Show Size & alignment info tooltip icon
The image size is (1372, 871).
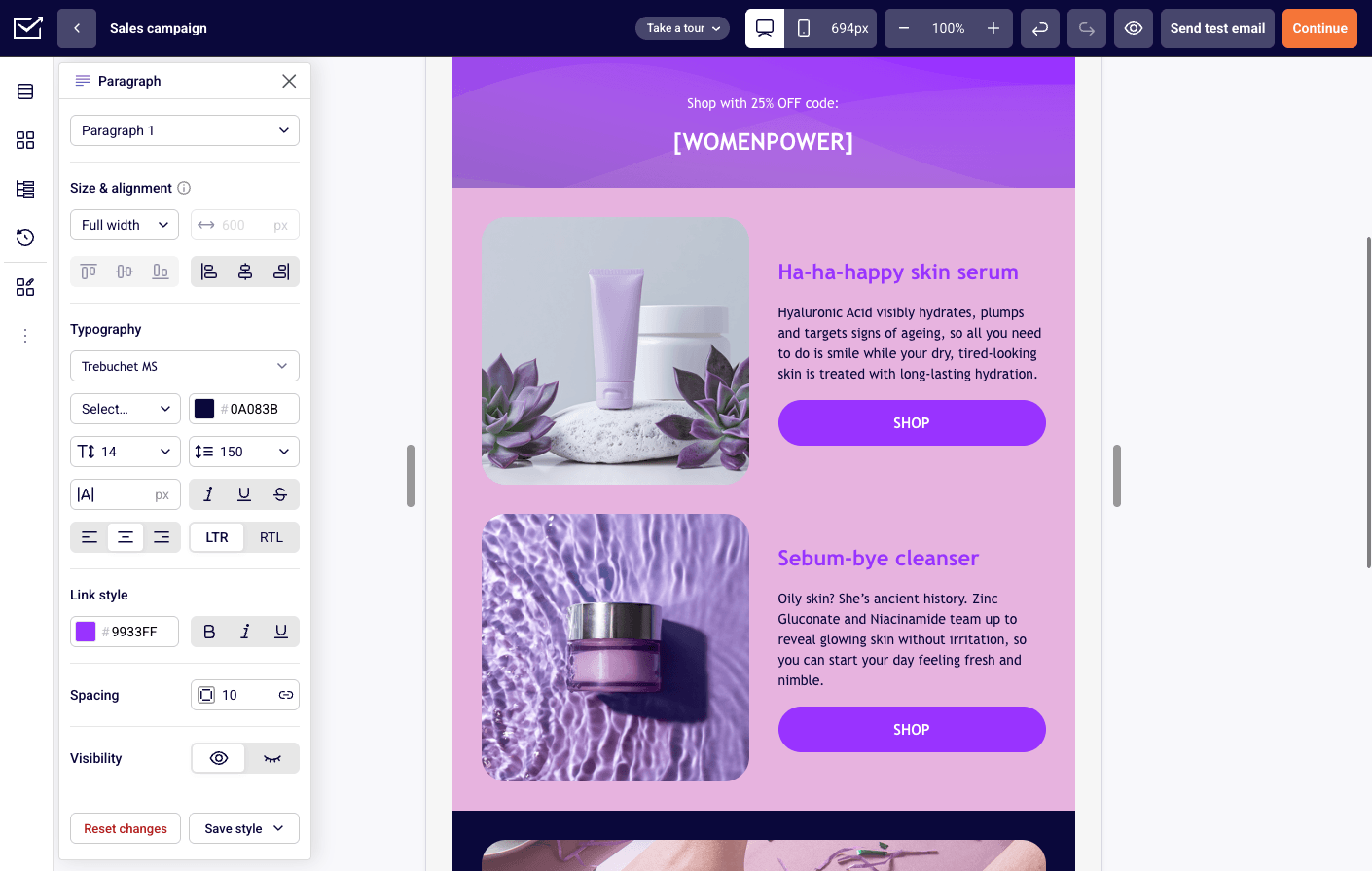[184, 188]
